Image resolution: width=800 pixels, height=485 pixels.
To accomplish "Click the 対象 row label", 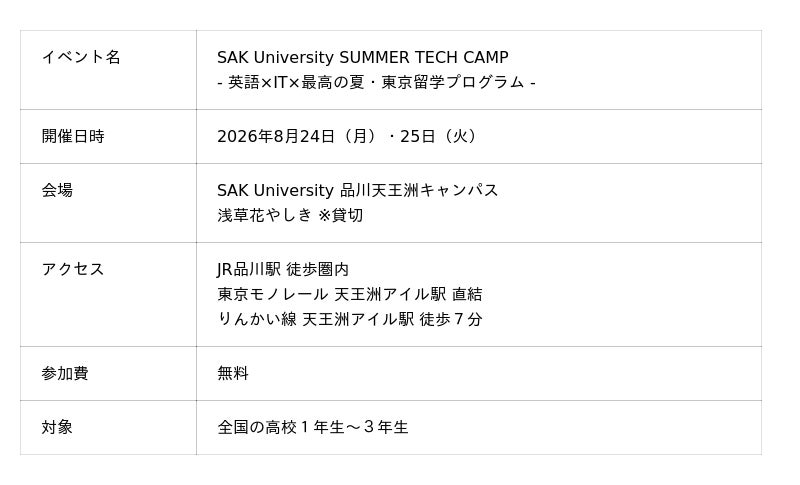I will (x=57, y=427).
